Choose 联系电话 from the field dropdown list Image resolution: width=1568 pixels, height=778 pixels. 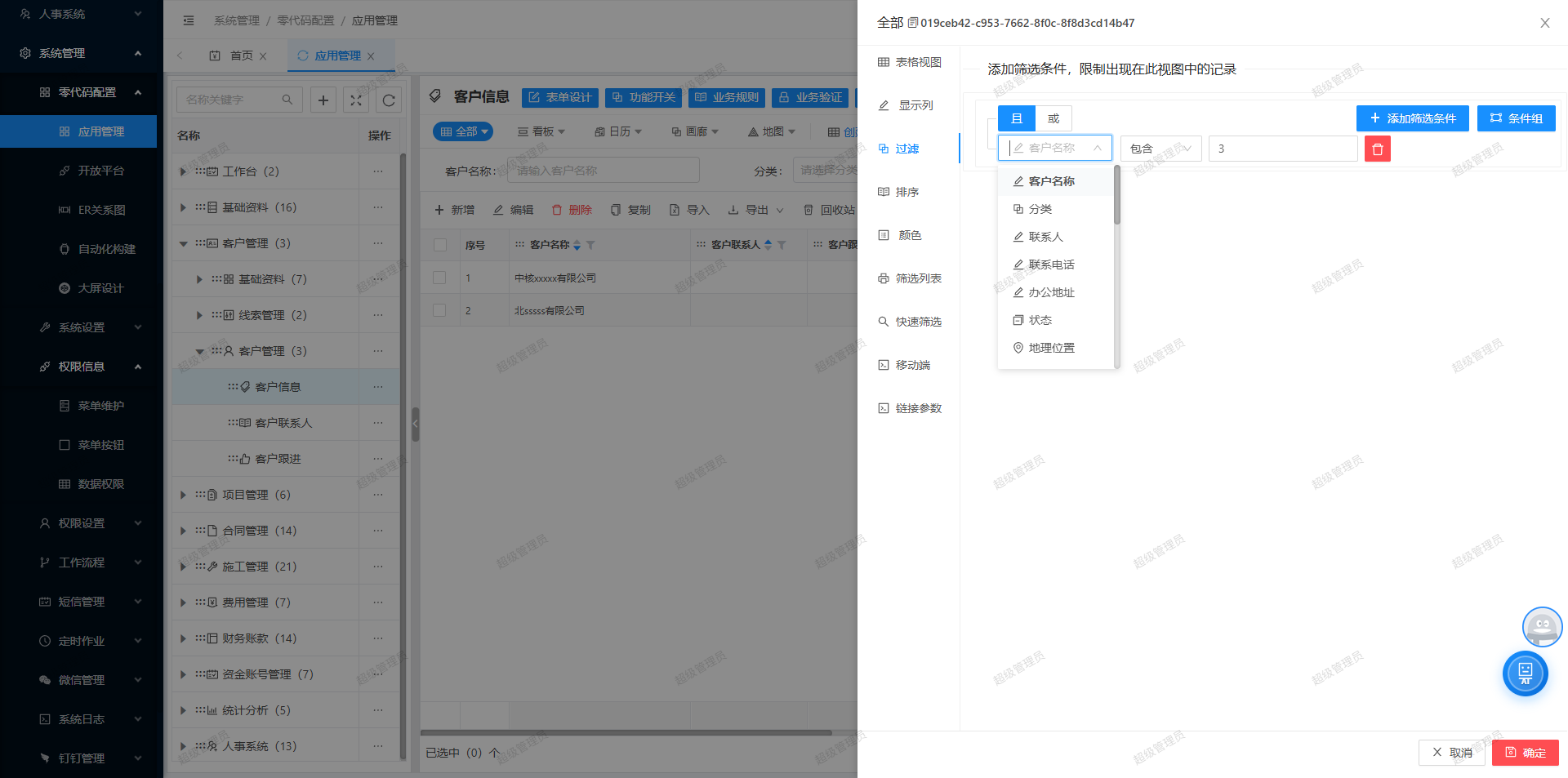coord(1055,265)
